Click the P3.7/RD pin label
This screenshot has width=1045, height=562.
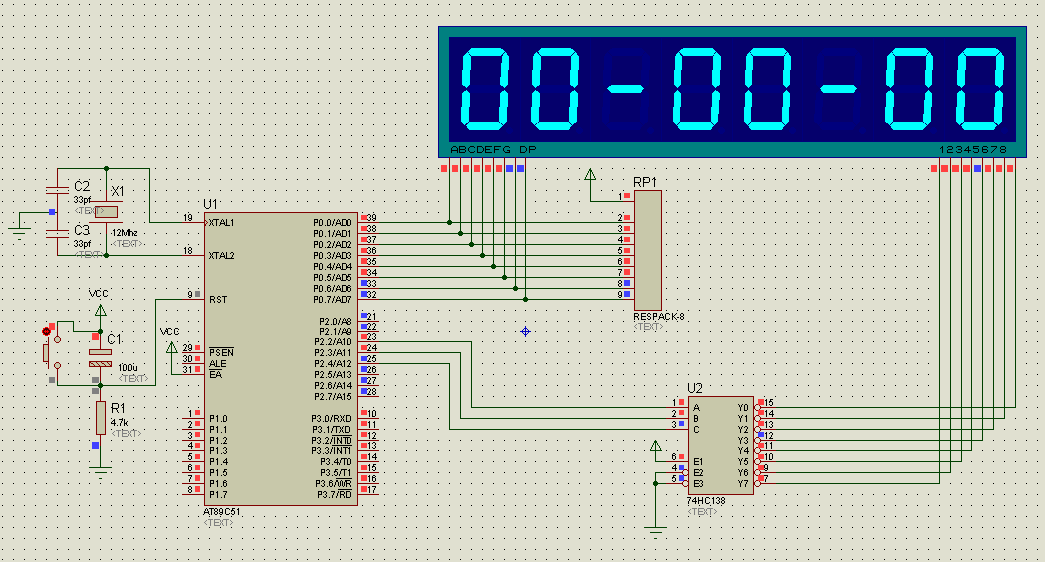pyautogui.click(x=335, y=494)
